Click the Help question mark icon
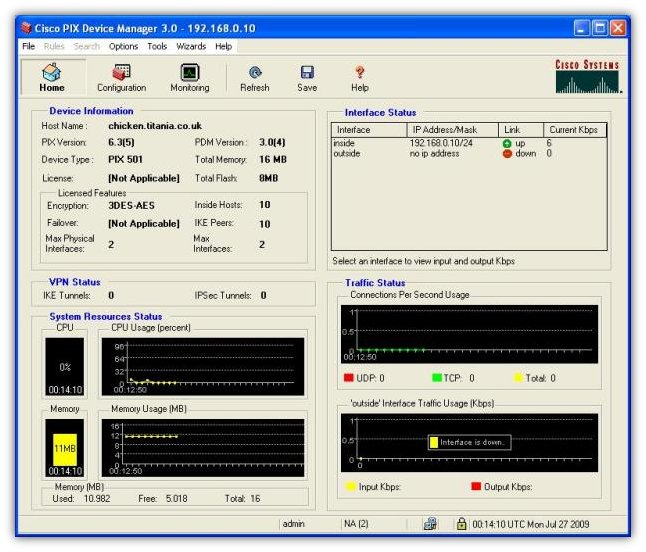This screenshot has width=646, height=552. tap(360, 73)
